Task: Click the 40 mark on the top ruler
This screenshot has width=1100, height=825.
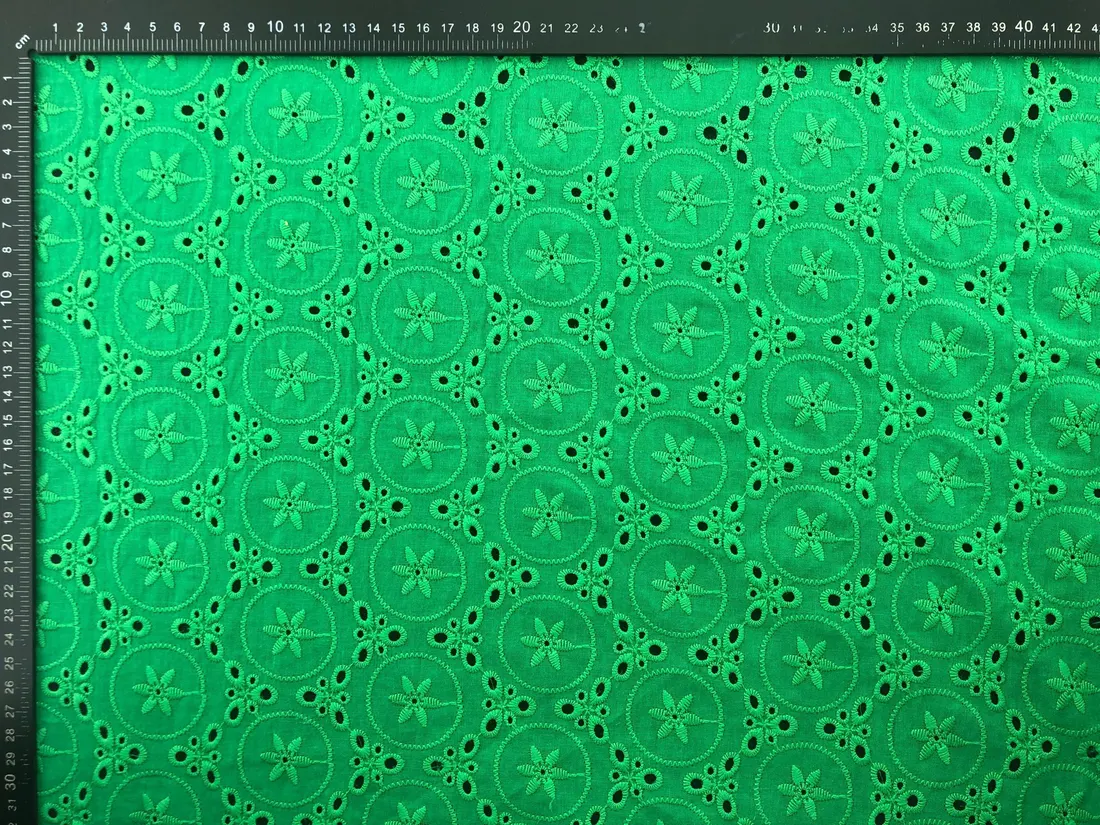Action: coord(1024,26)
